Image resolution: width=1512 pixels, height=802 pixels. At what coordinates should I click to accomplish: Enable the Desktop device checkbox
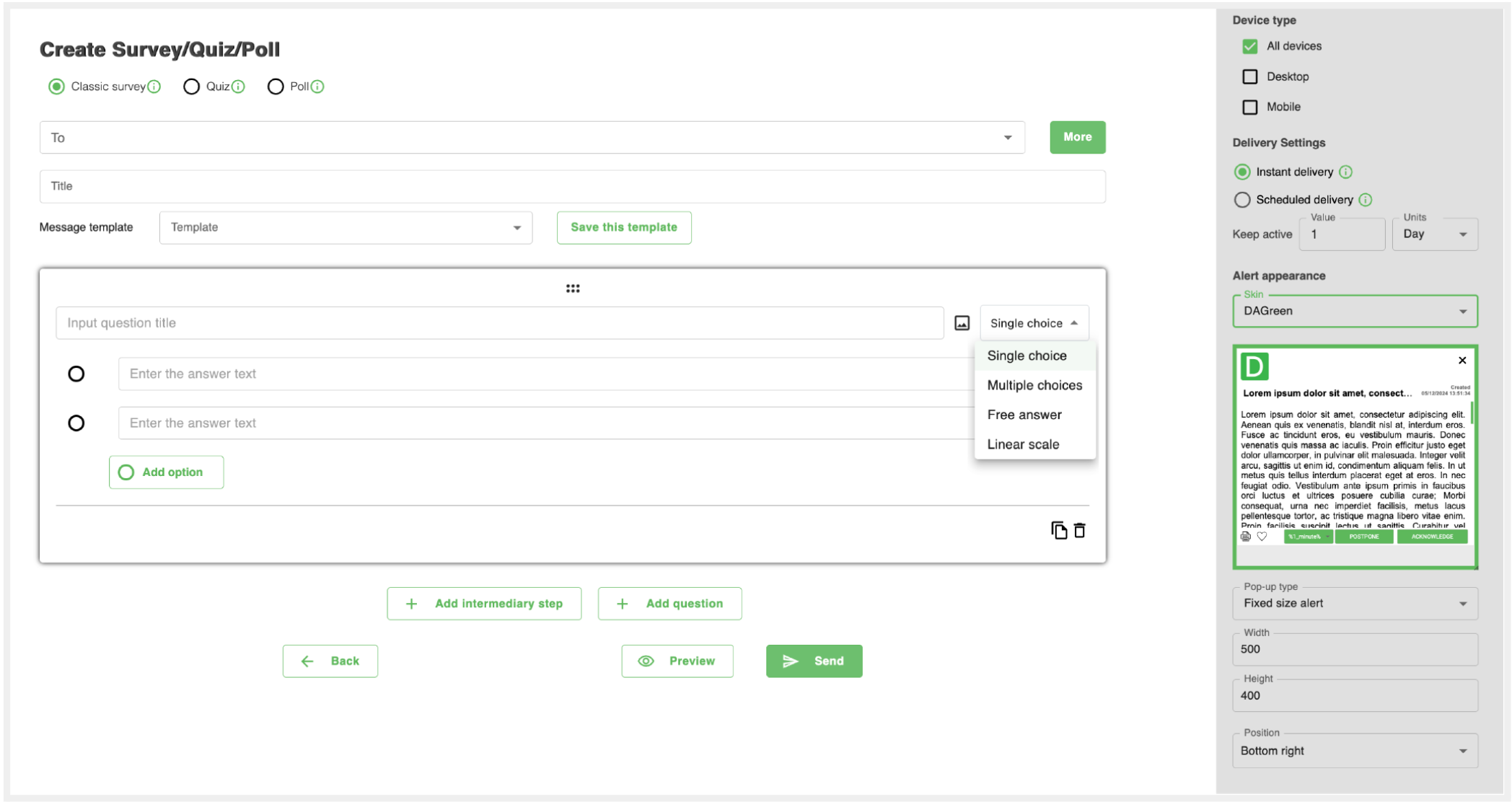[1250, 76]
